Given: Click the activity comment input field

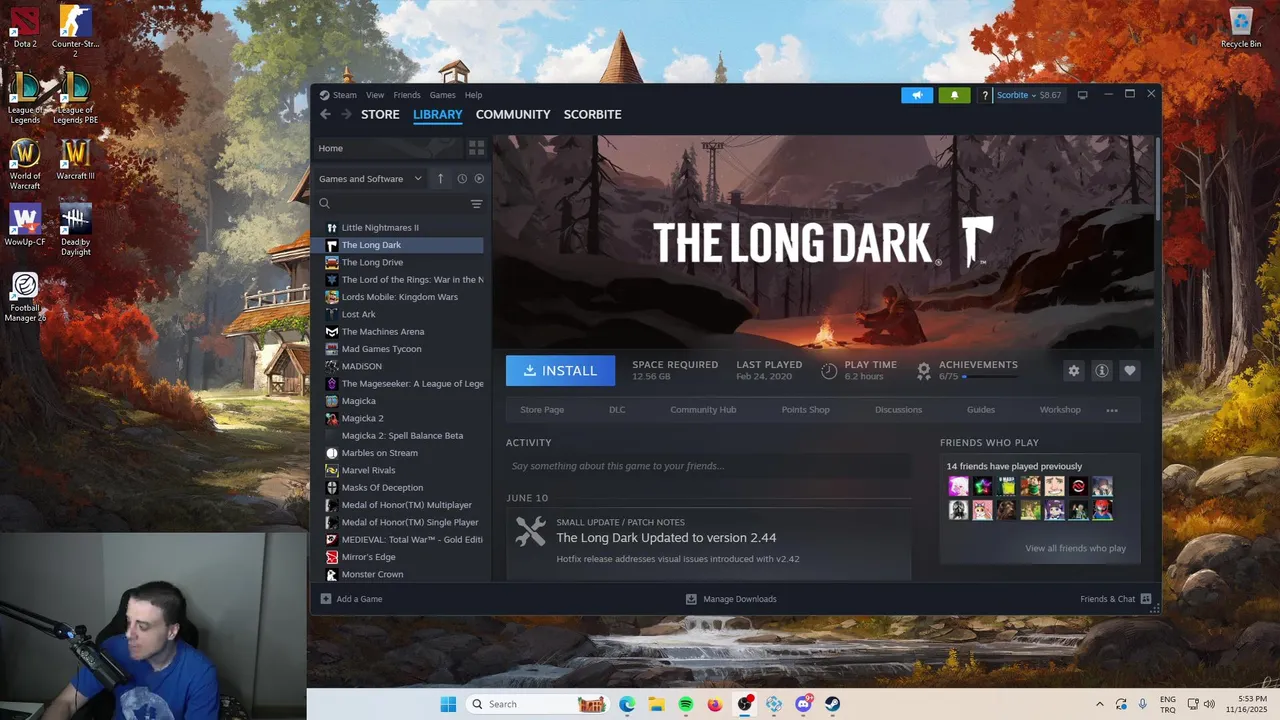Looking at the screenshot, I should [708, 466].
